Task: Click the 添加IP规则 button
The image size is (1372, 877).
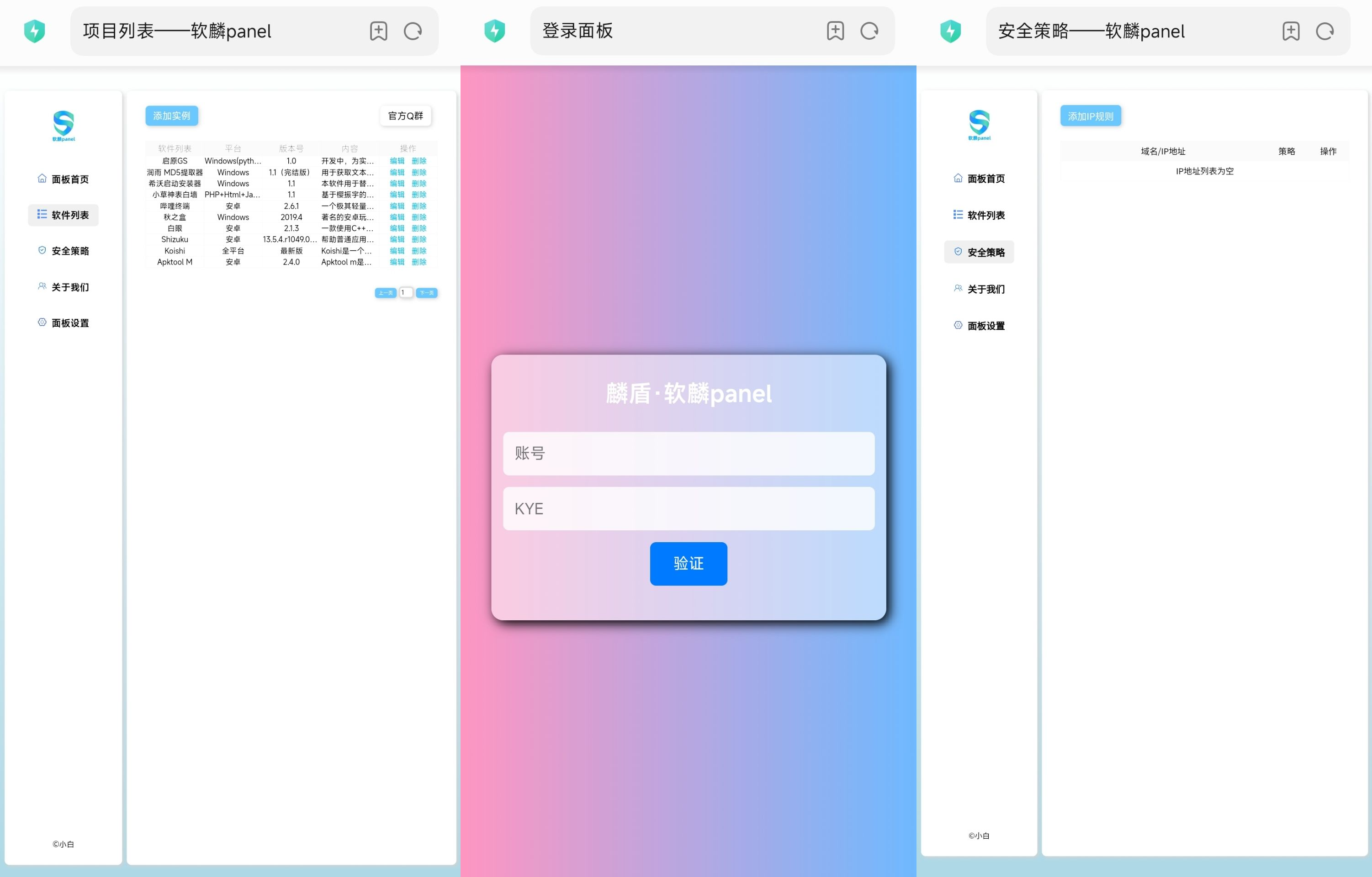Action: click(1090, 116)
